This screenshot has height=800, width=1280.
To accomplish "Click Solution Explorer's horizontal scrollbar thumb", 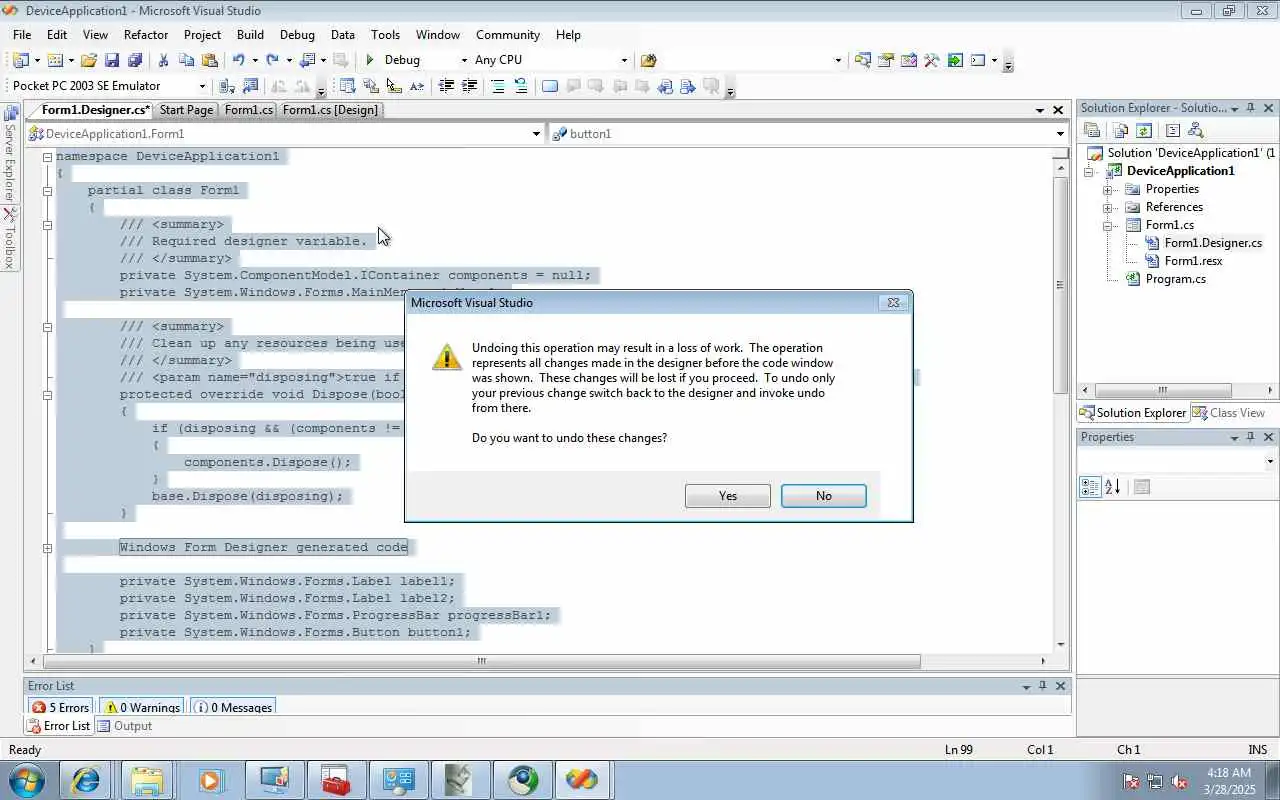I will [x=1163, y=390].
